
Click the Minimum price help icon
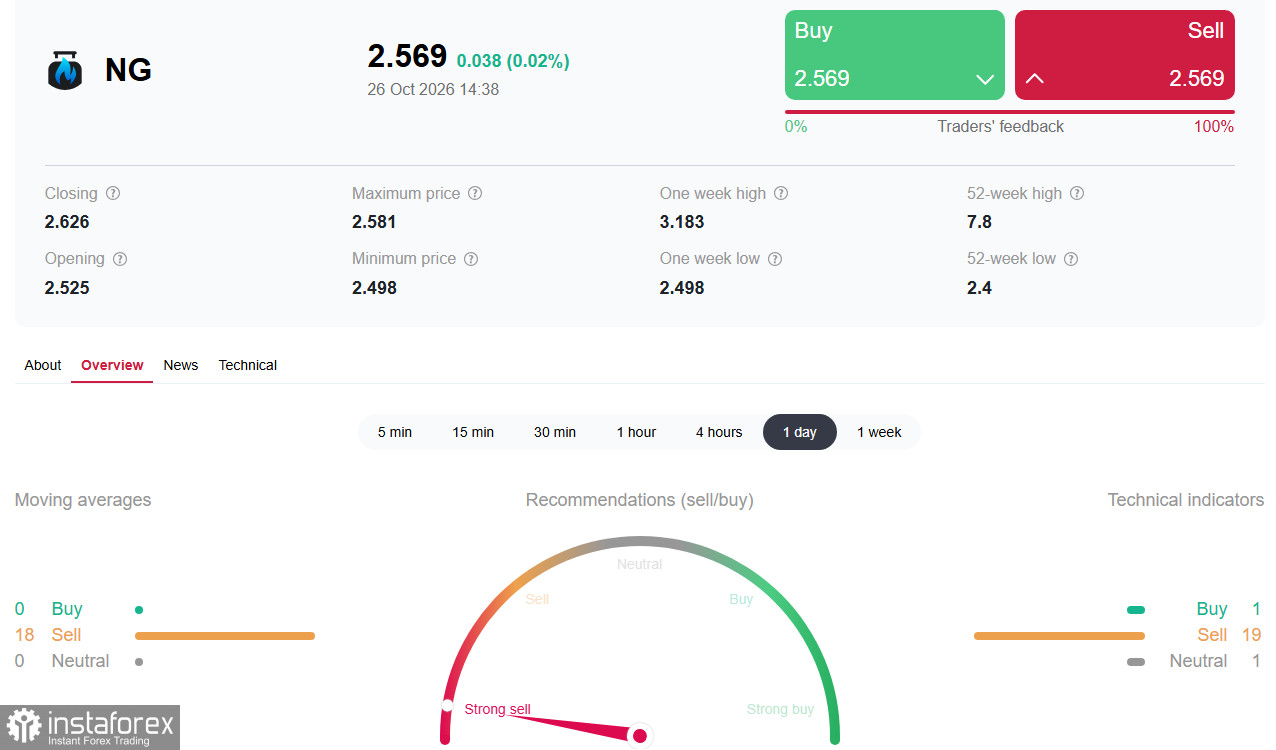coord(471,259)
